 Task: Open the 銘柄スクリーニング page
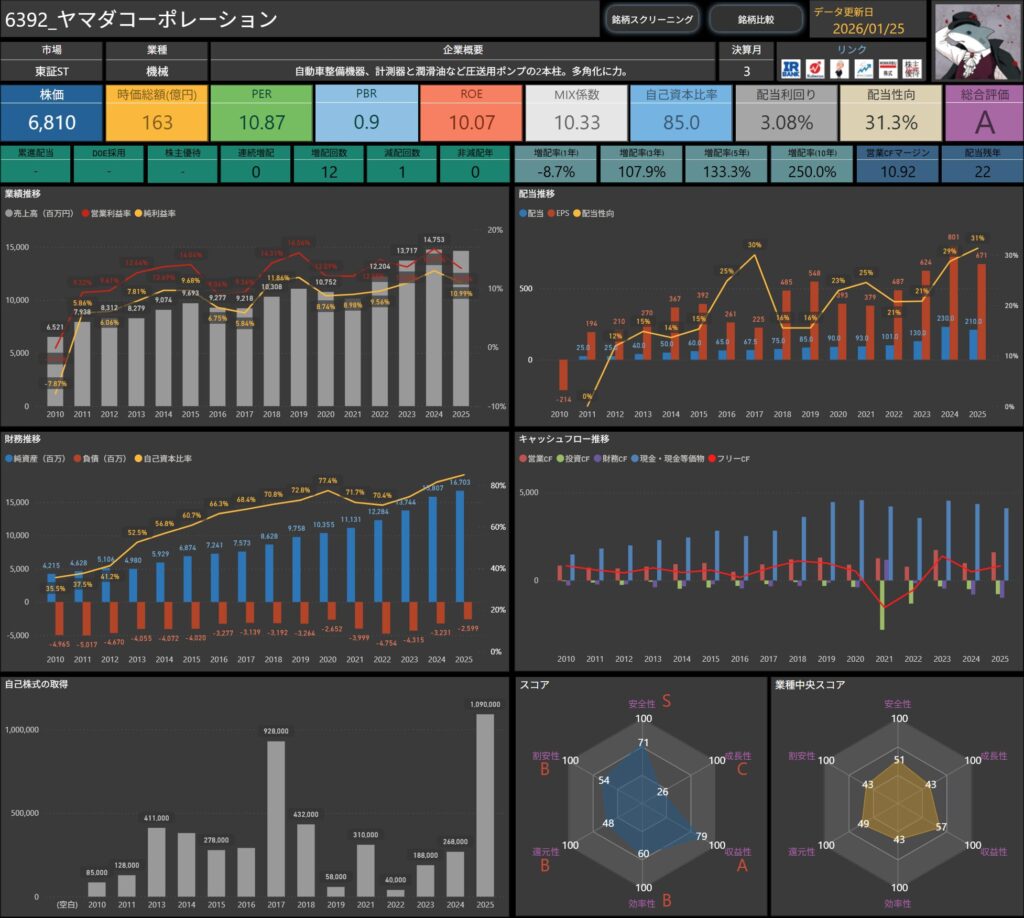tap(651, 19)
